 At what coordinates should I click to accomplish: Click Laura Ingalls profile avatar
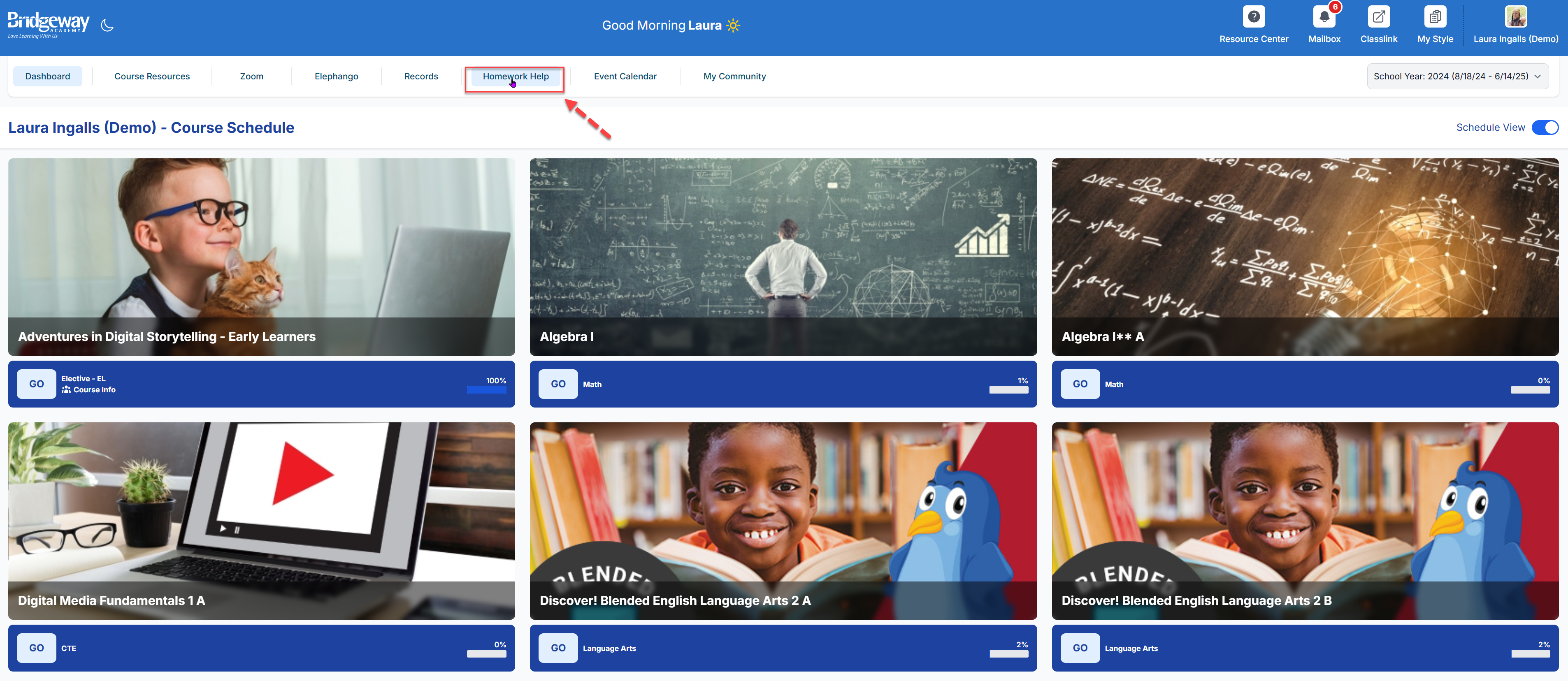tap(1516, 16)
